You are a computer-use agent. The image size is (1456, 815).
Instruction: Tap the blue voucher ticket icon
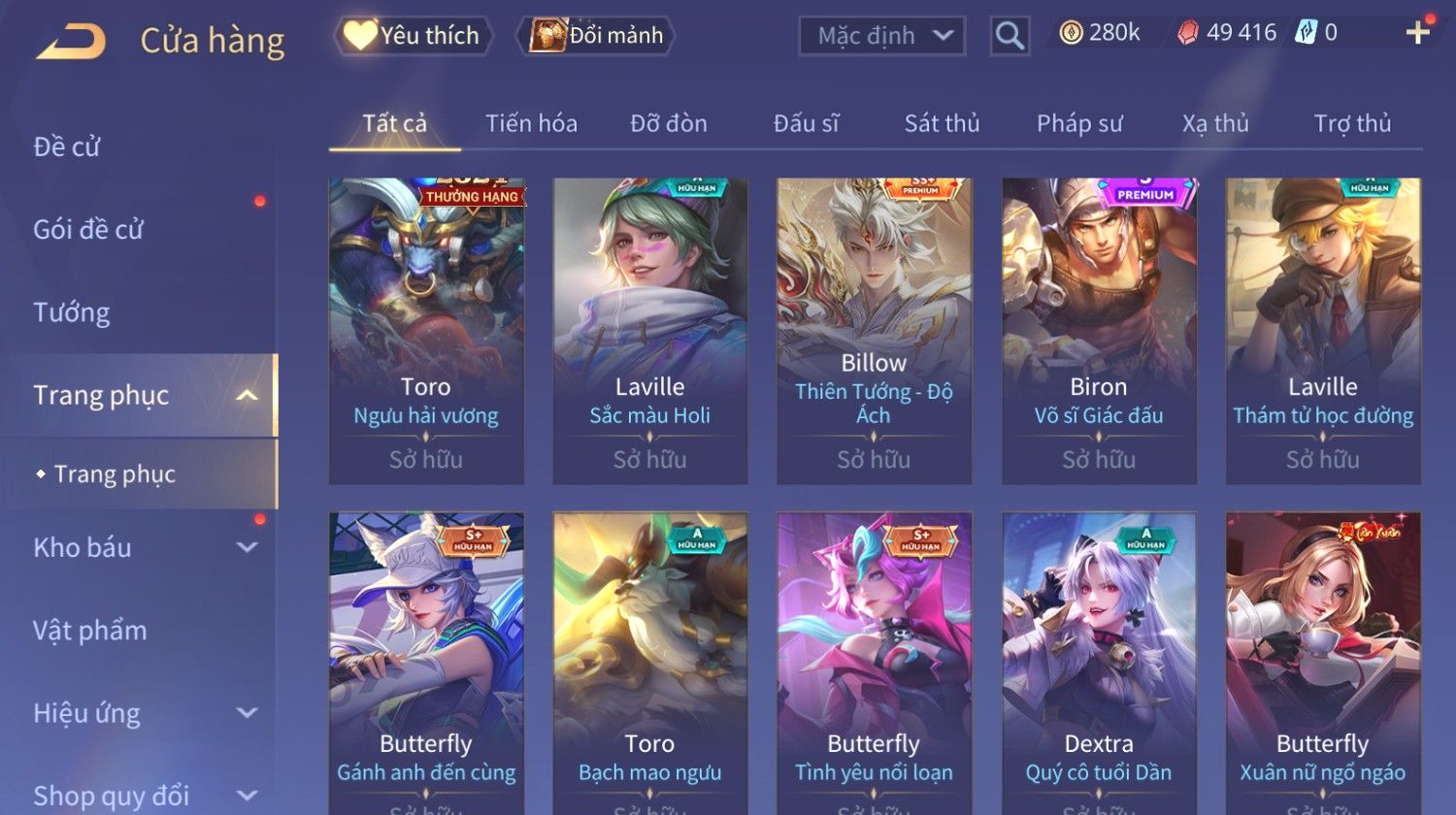[x=1306, y=33]
